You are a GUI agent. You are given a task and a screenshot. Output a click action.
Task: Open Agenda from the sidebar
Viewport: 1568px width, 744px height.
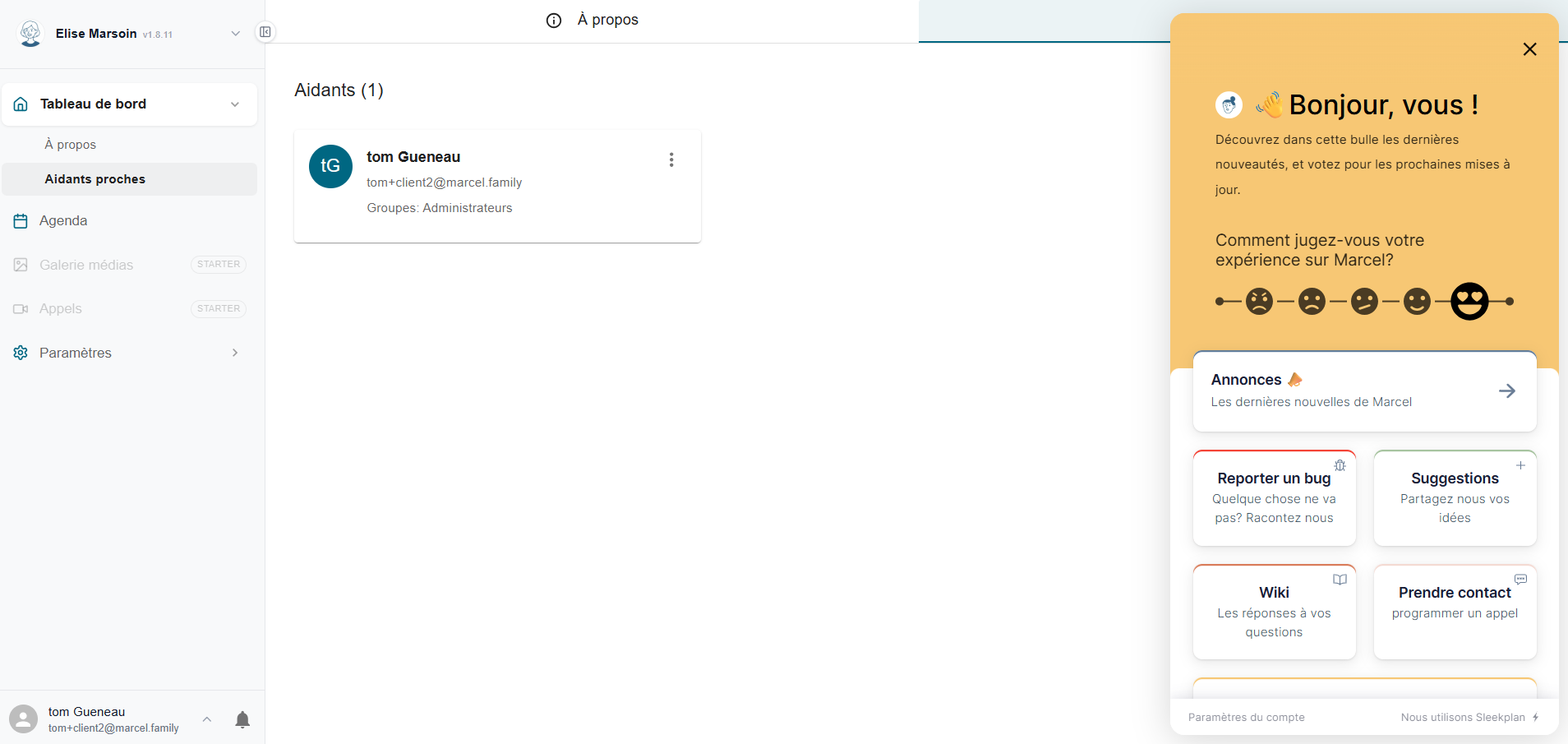(63, 220)
